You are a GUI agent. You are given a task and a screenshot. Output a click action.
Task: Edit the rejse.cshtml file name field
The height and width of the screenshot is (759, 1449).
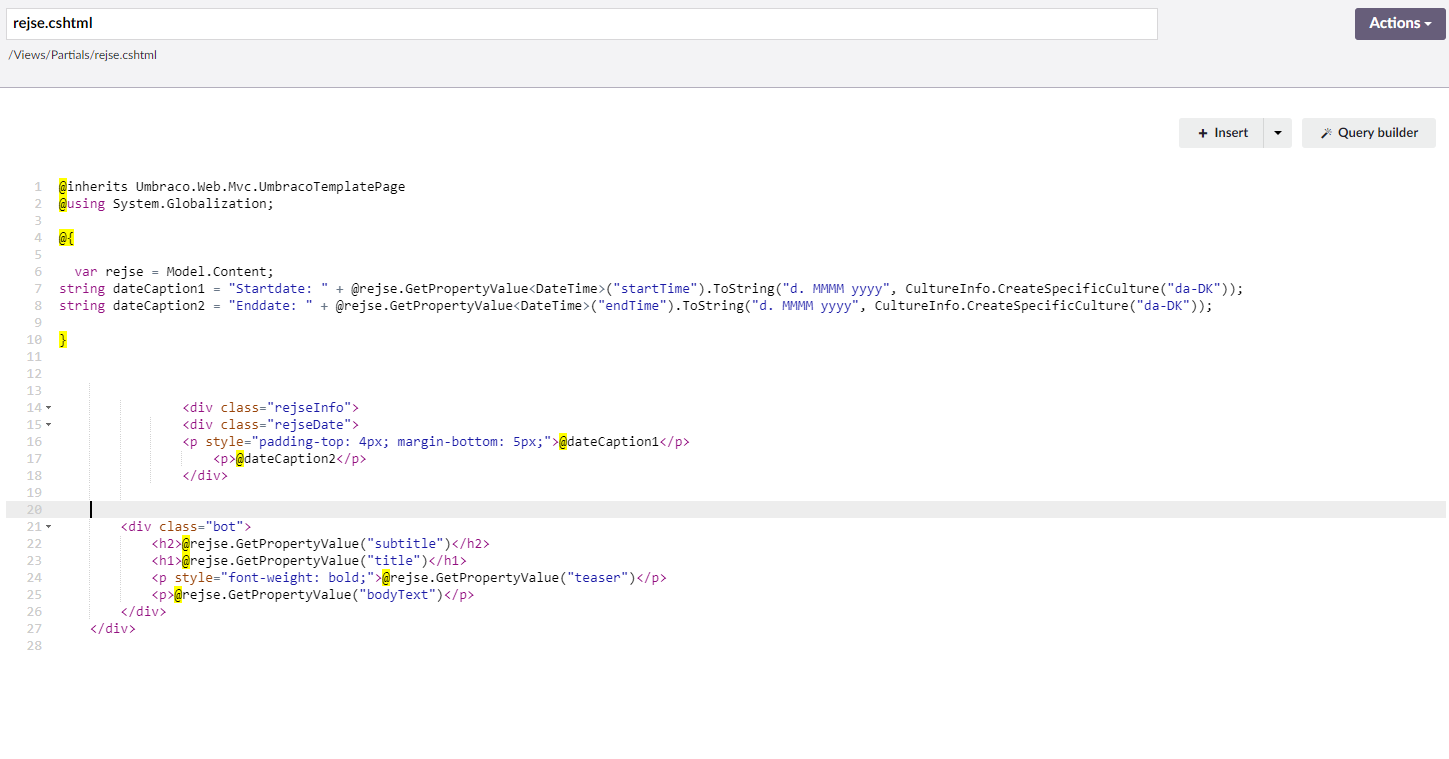(x=580, y=23)
